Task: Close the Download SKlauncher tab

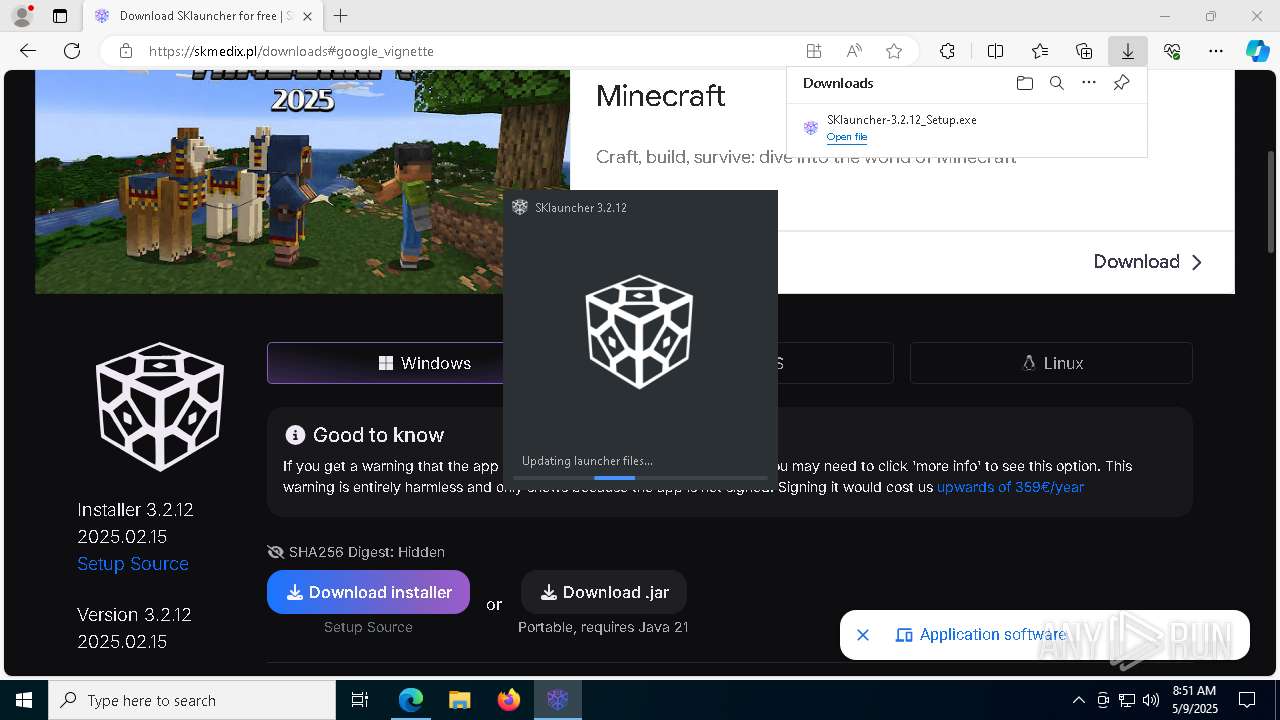Action: 307,16
